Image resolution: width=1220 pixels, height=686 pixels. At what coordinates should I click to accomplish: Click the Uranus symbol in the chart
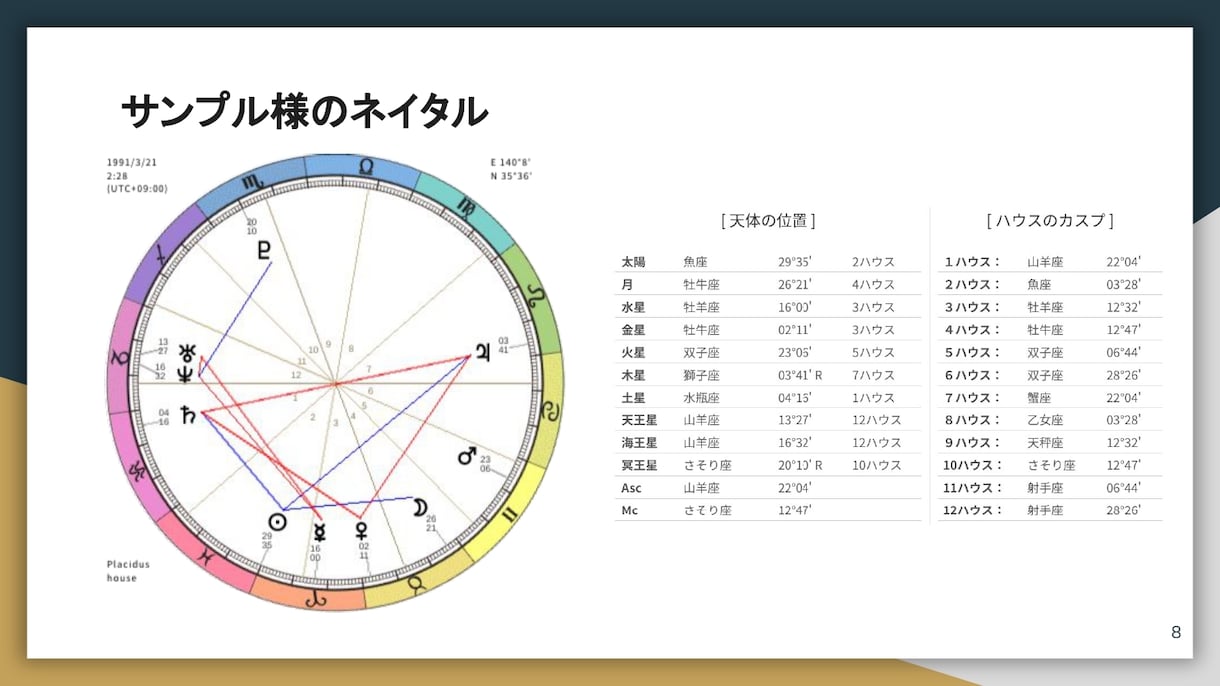187,352
